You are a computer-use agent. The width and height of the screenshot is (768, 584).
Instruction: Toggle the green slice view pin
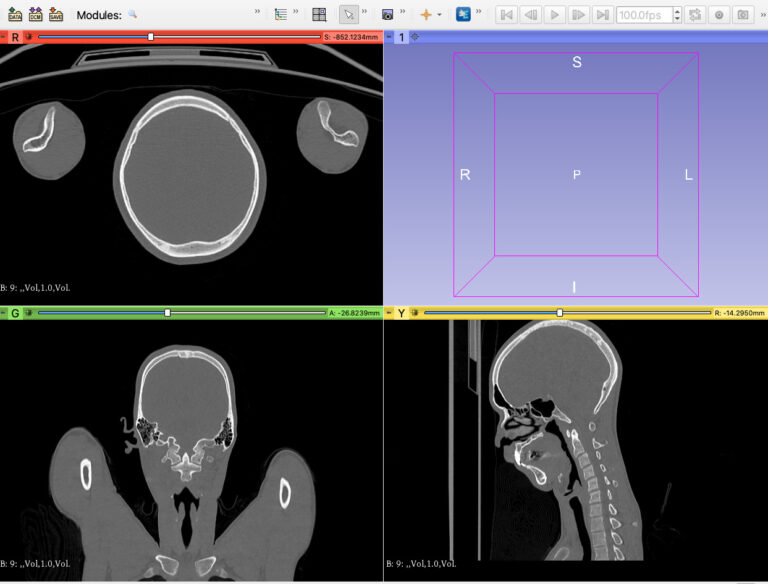28,313
